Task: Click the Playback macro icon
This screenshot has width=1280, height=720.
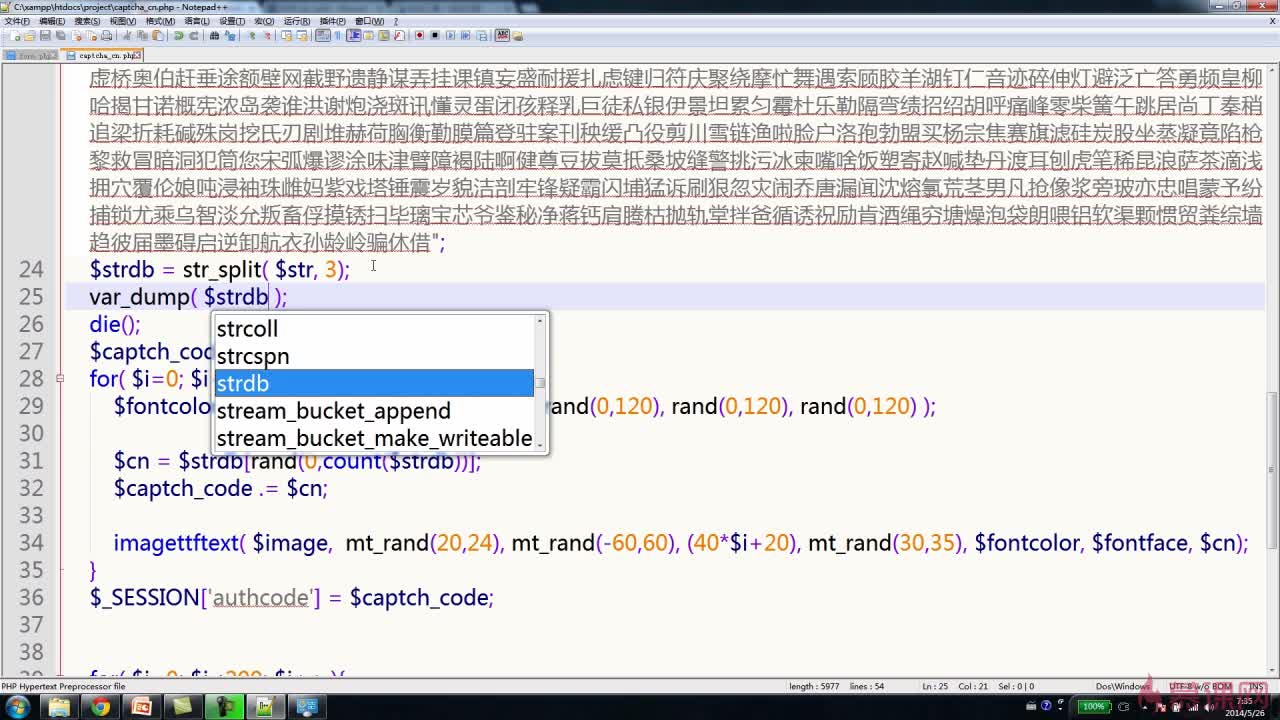Action: click(450, 35)
